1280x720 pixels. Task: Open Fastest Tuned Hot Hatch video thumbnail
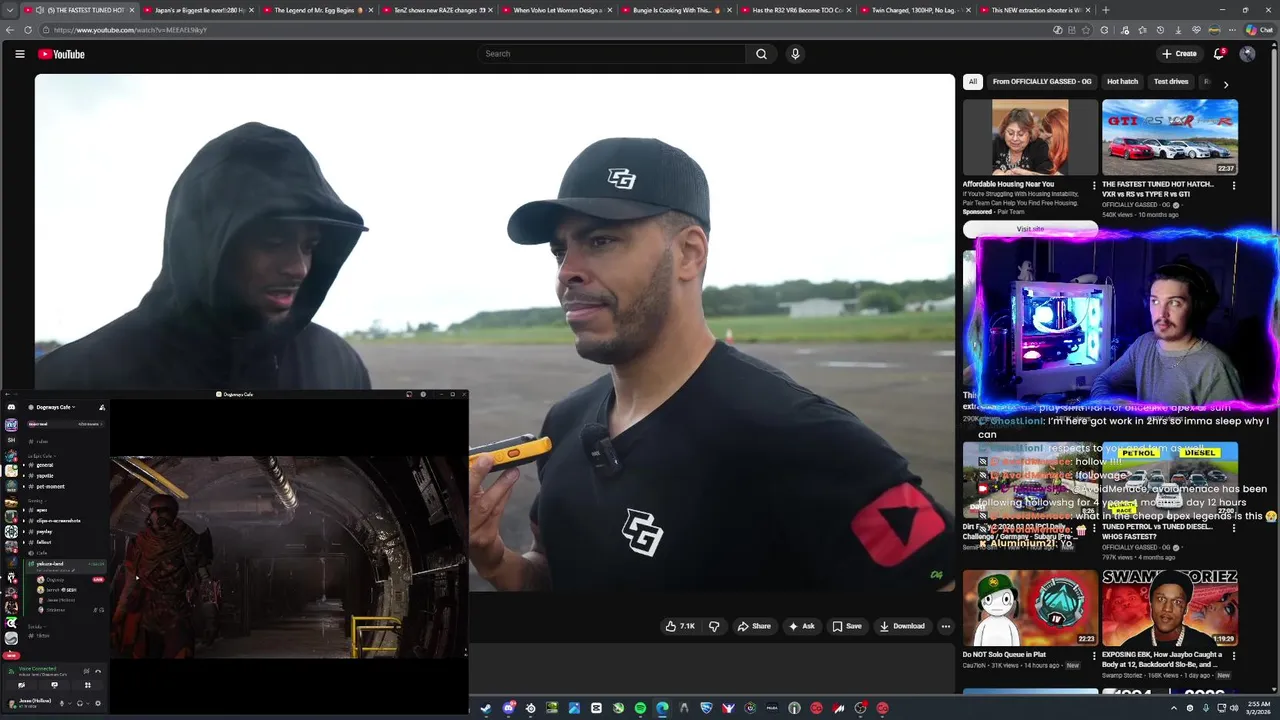(1169, 137)
